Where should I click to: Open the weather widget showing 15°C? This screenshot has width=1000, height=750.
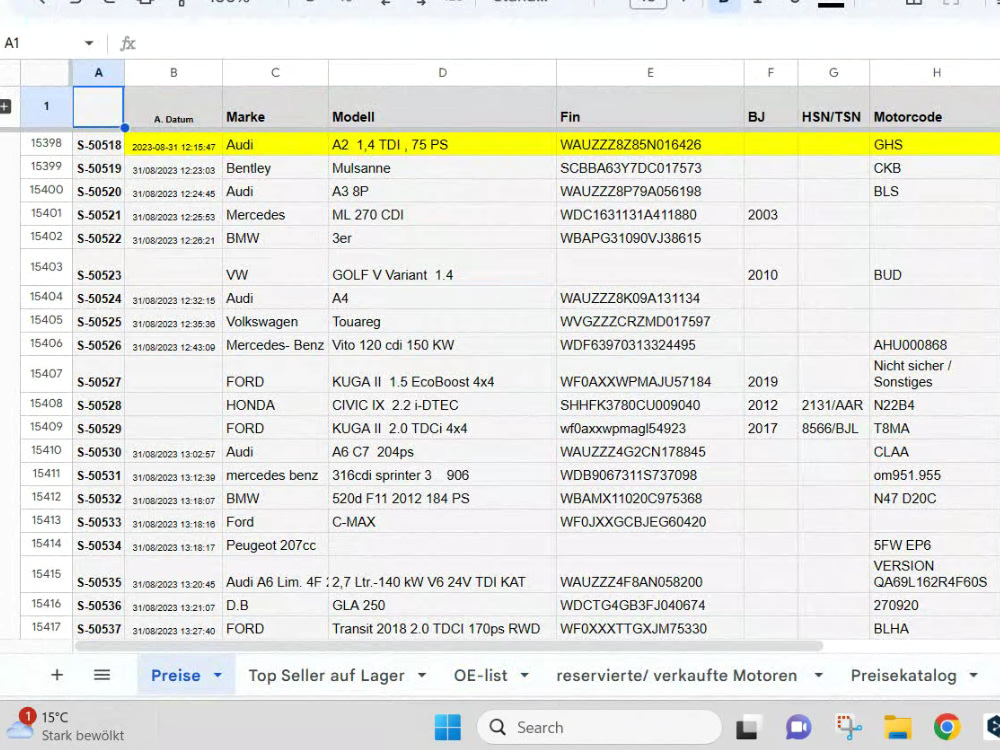[66, 726]
